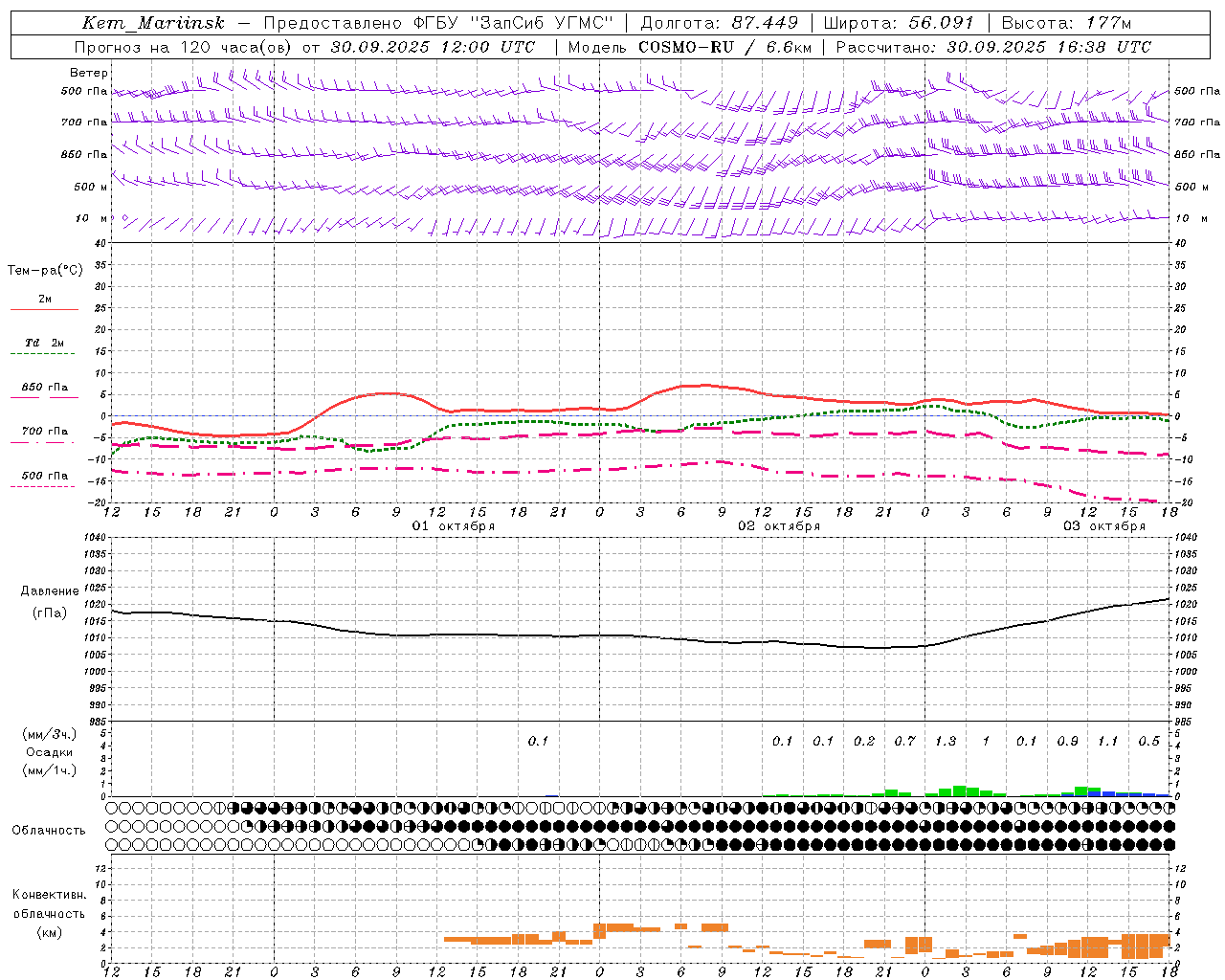This screenshot has height=980, width=1225.
Task: Click the 500 гПа legend entry in temperature panel
Action: click(x=45, y=475)
